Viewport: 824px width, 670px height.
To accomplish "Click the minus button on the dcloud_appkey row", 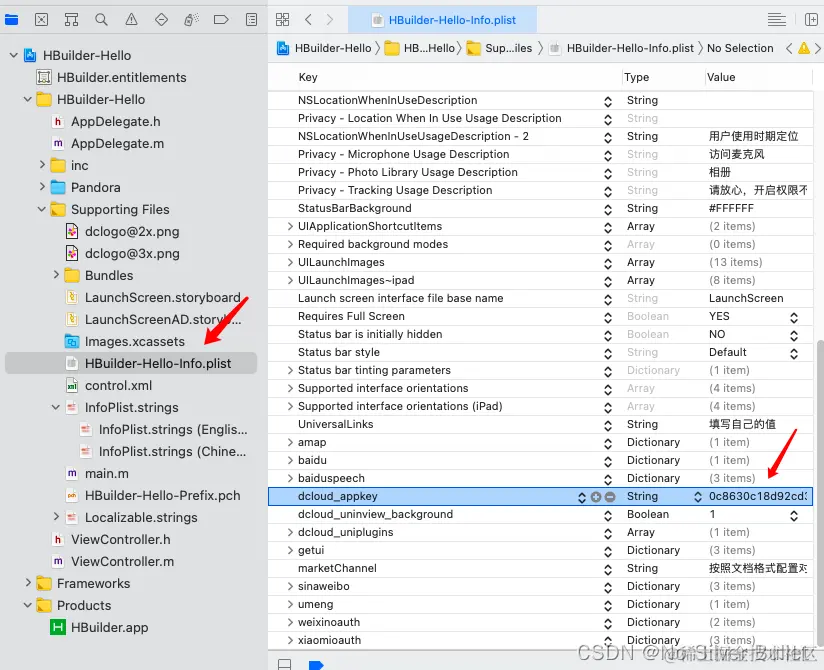I will pyautogui.click(x=610, y=497).
